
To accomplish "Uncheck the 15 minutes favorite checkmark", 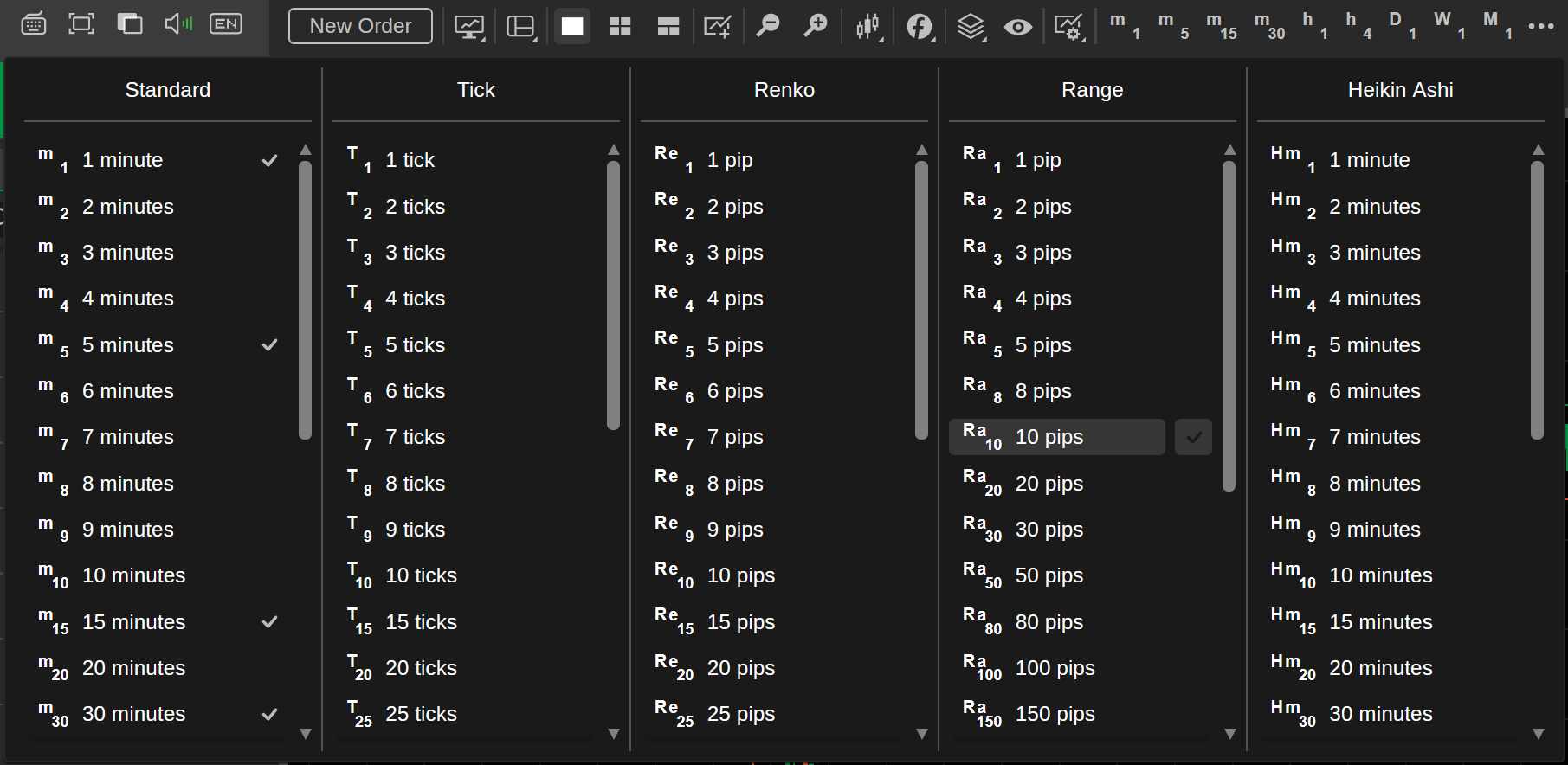I will click(x=270, y=621).
